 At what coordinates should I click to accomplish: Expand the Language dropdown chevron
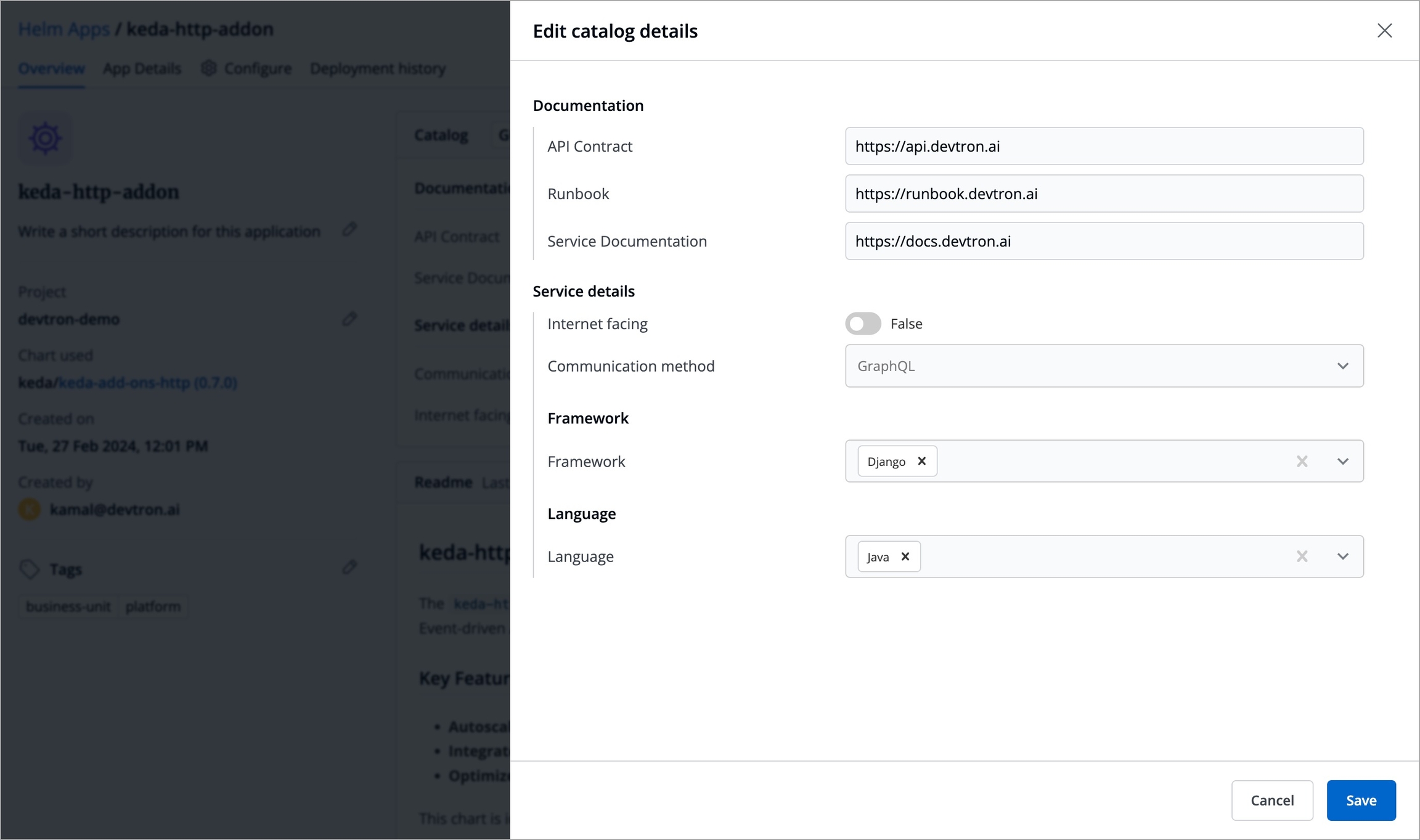[1342, 557]
